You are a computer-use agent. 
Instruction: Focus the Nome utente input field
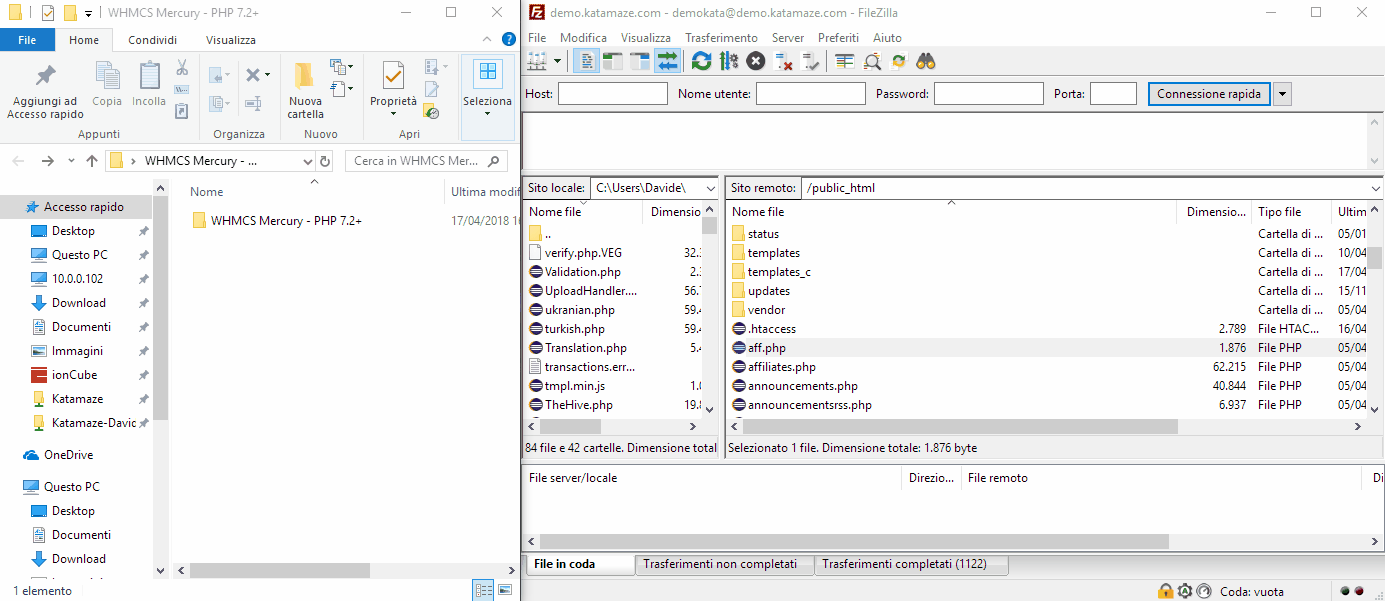pyautogui.click(x=811, y=94)
